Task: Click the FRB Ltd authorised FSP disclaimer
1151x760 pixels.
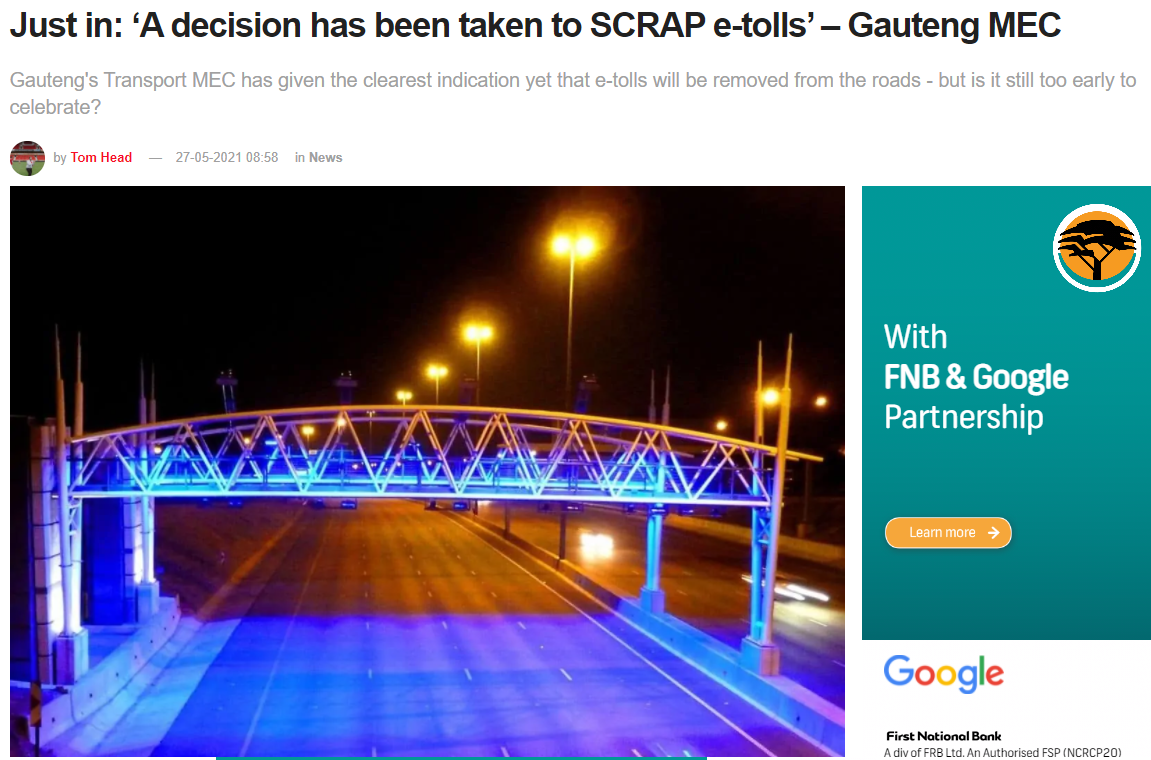Action: point(1003,752)
